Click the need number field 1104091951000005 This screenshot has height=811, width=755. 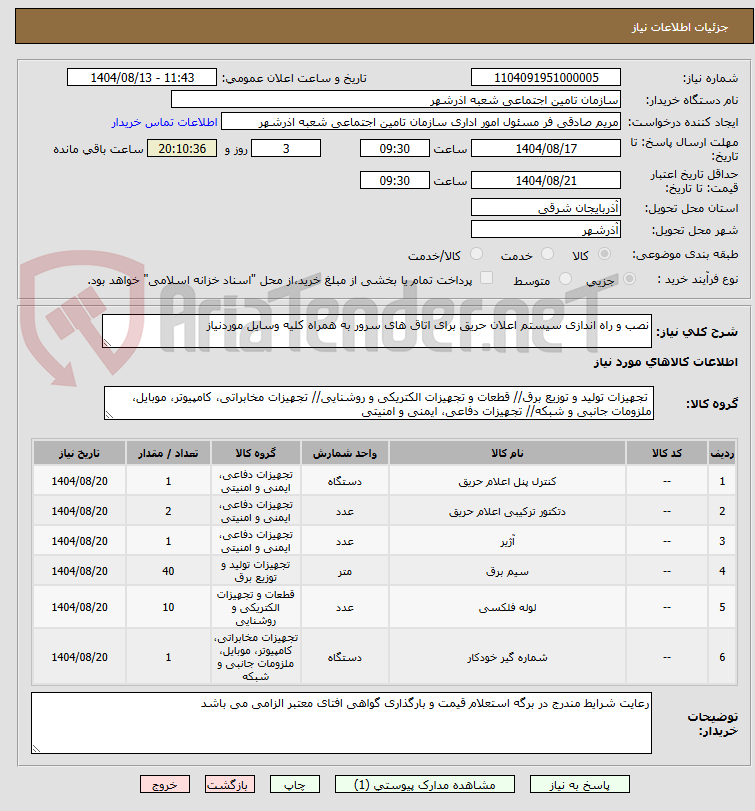coord(546,78)
